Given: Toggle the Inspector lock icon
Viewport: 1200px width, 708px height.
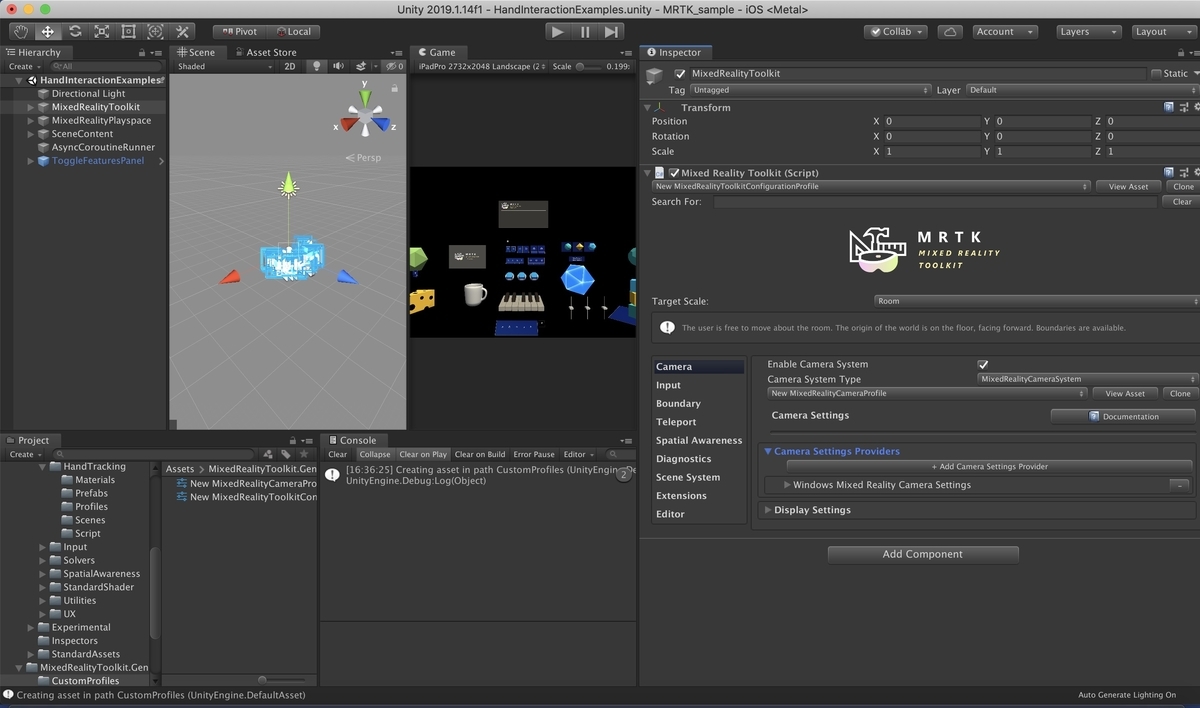Looking at the screenshot, I should (1182, 52).
